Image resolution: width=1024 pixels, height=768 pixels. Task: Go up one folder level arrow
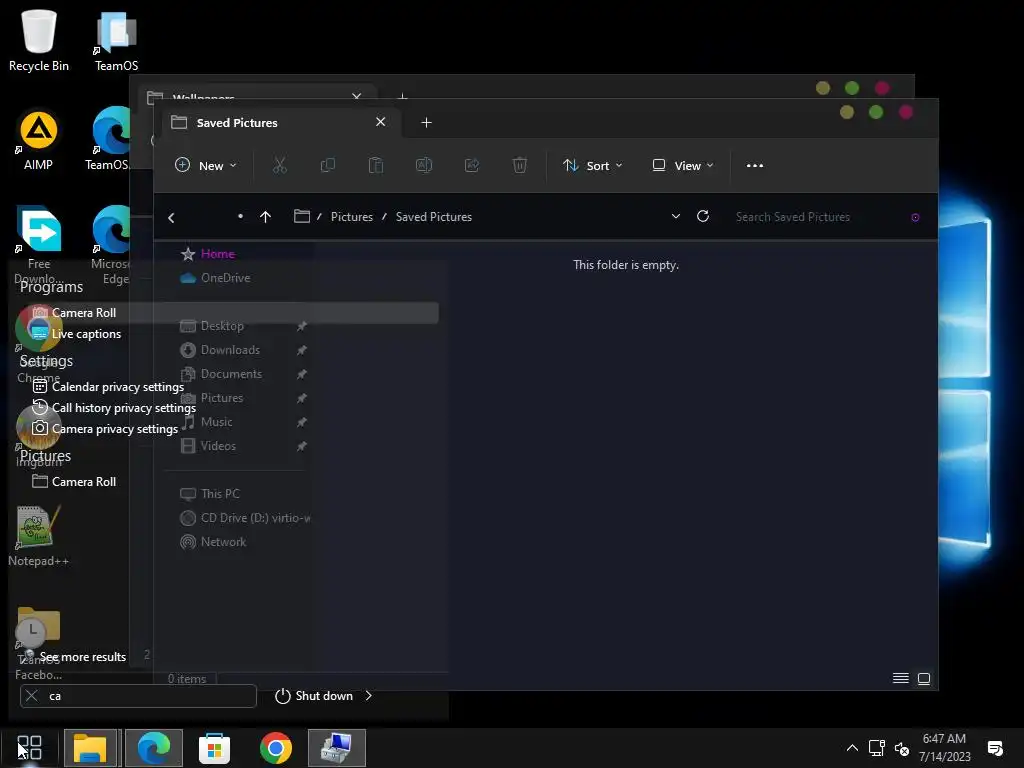coord(265,217)
